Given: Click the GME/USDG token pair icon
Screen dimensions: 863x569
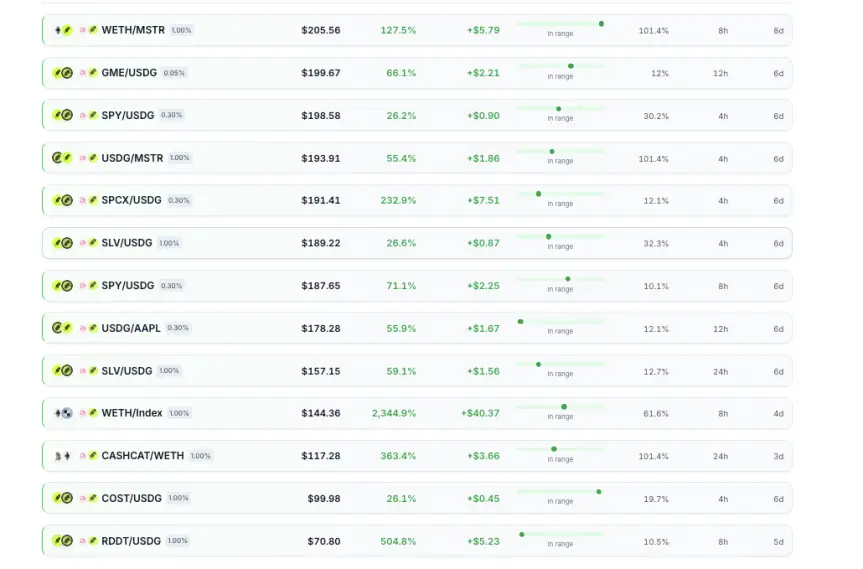Looking at the screenshot, I should 63,73.
